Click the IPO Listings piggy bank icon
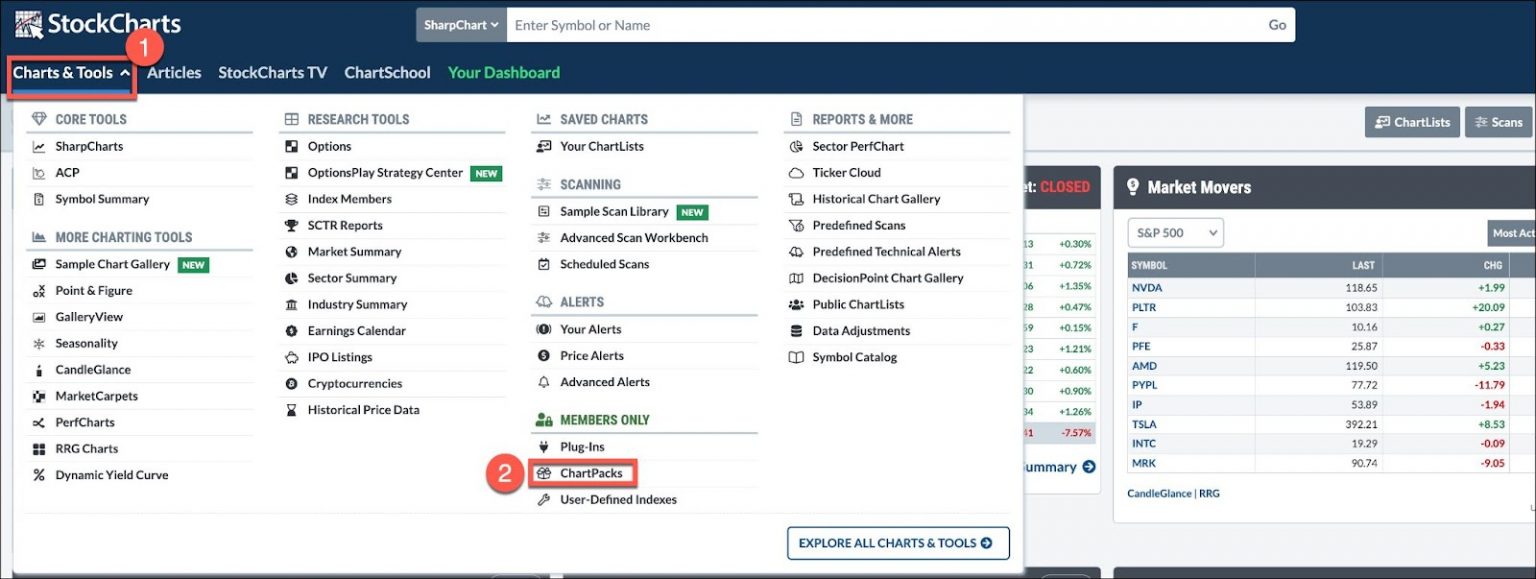The image size is (1536, 579). (292, 357)
